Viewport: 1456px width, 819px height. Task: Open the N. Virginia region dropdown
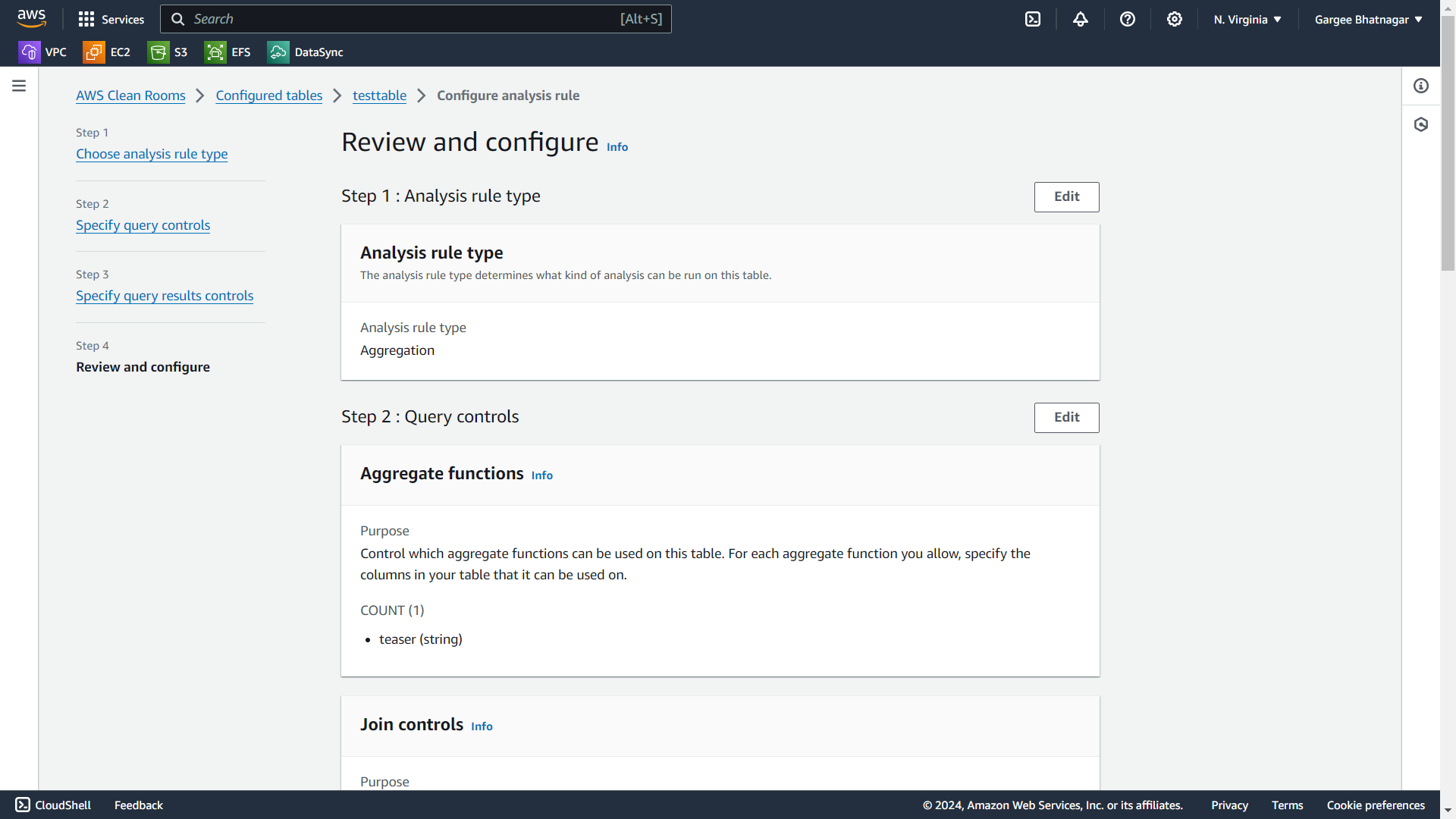[x=1247, y=20]
